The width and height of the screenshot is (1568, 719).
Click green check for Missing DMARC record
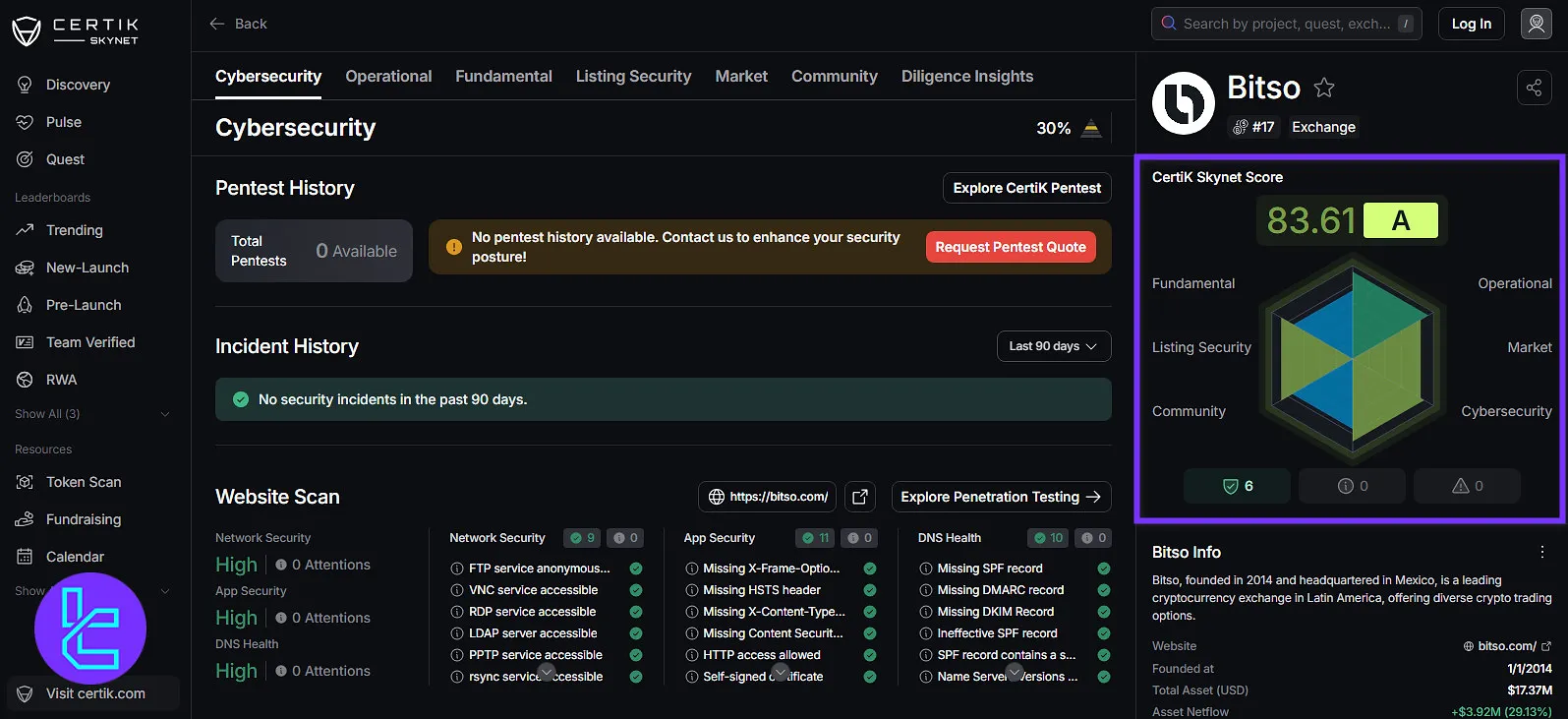(x=1104, y=590)
